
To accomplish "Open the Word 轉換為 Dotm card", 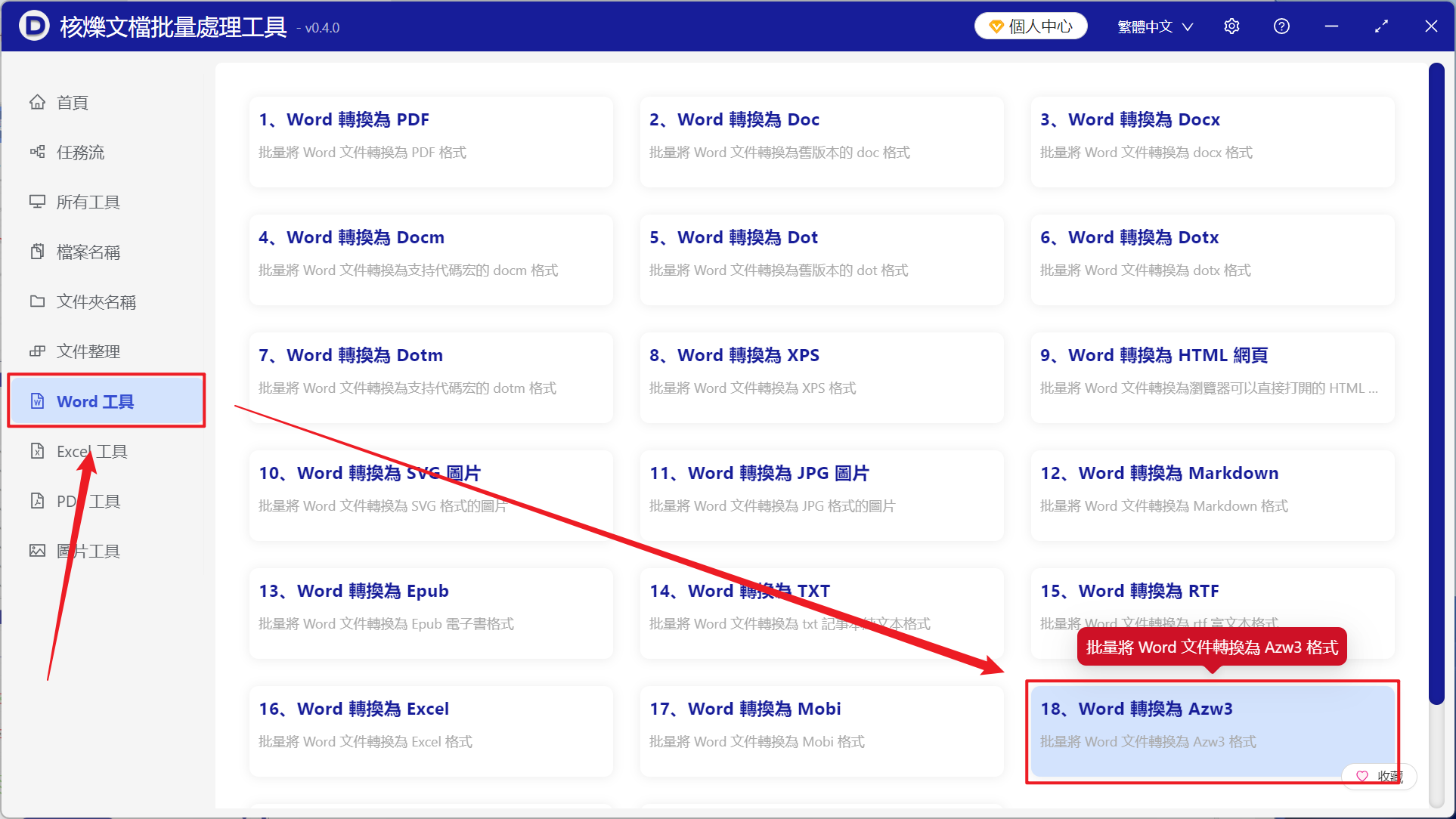I will click(431, 378).
